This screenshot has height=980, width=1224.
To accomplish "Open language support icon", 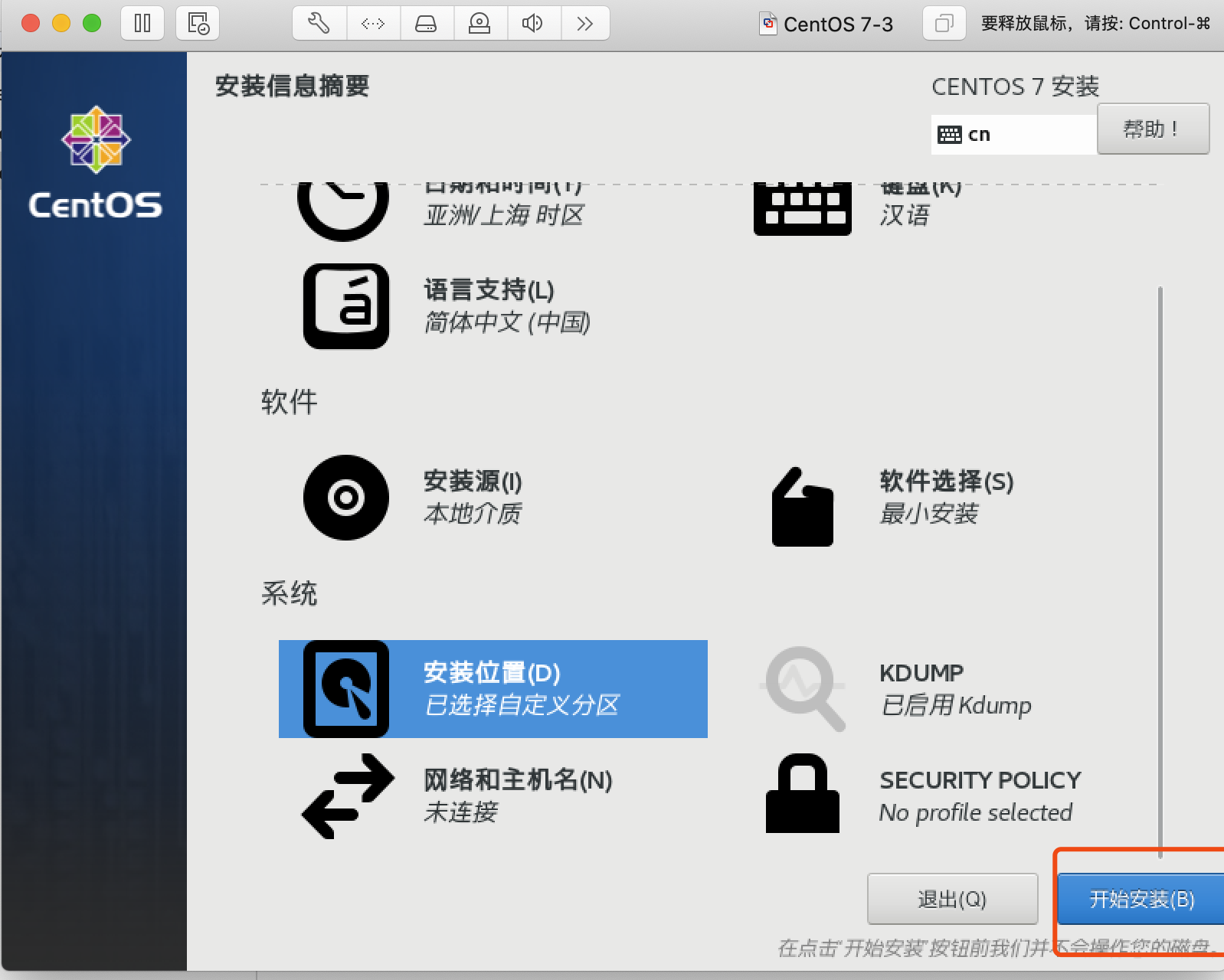I will point(346,306).
